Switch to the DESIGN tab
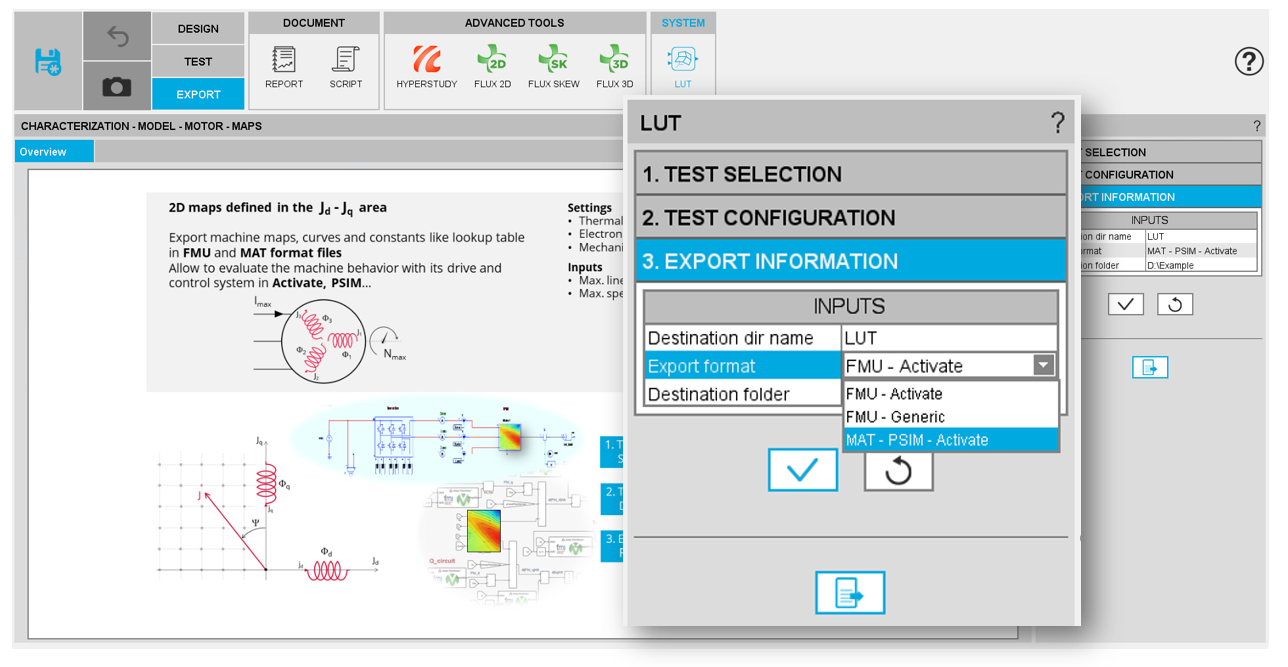 (x=198, y=29)
